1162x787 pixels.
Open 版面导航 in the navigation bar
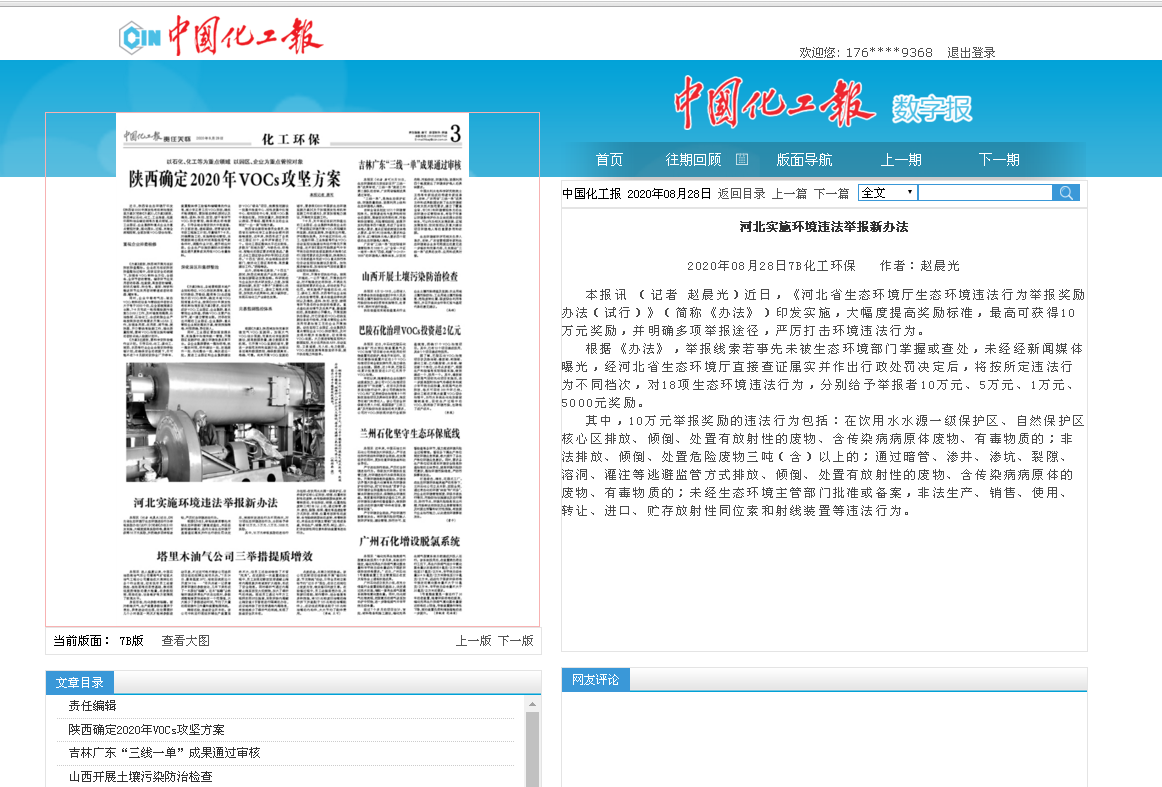click(x=804, y=160)
